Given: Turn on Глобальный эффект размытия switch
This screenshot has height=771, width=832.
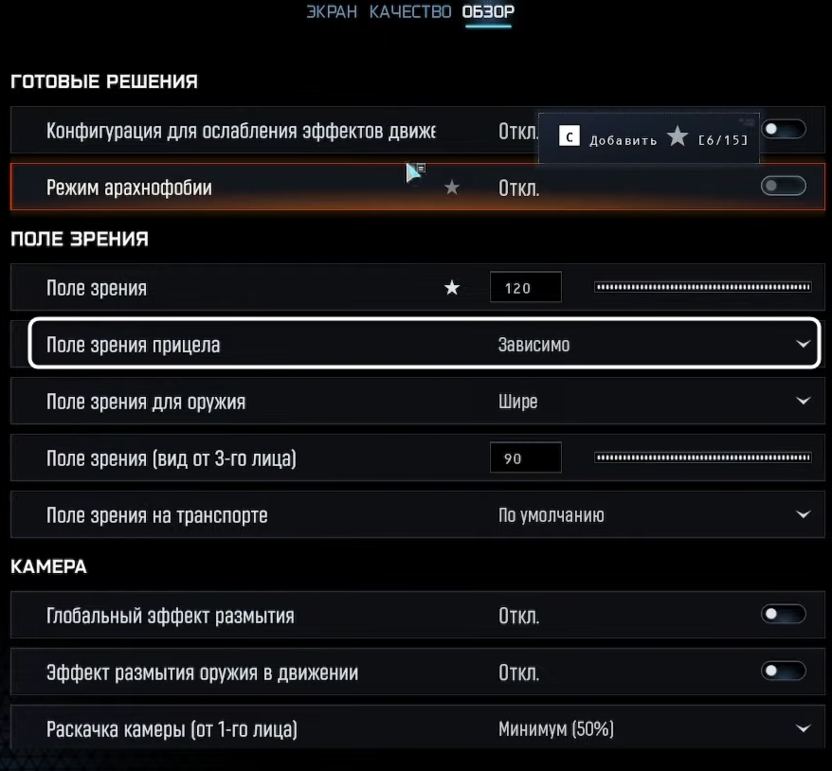Looking at the screenshot, I should (x=783, y=614).
